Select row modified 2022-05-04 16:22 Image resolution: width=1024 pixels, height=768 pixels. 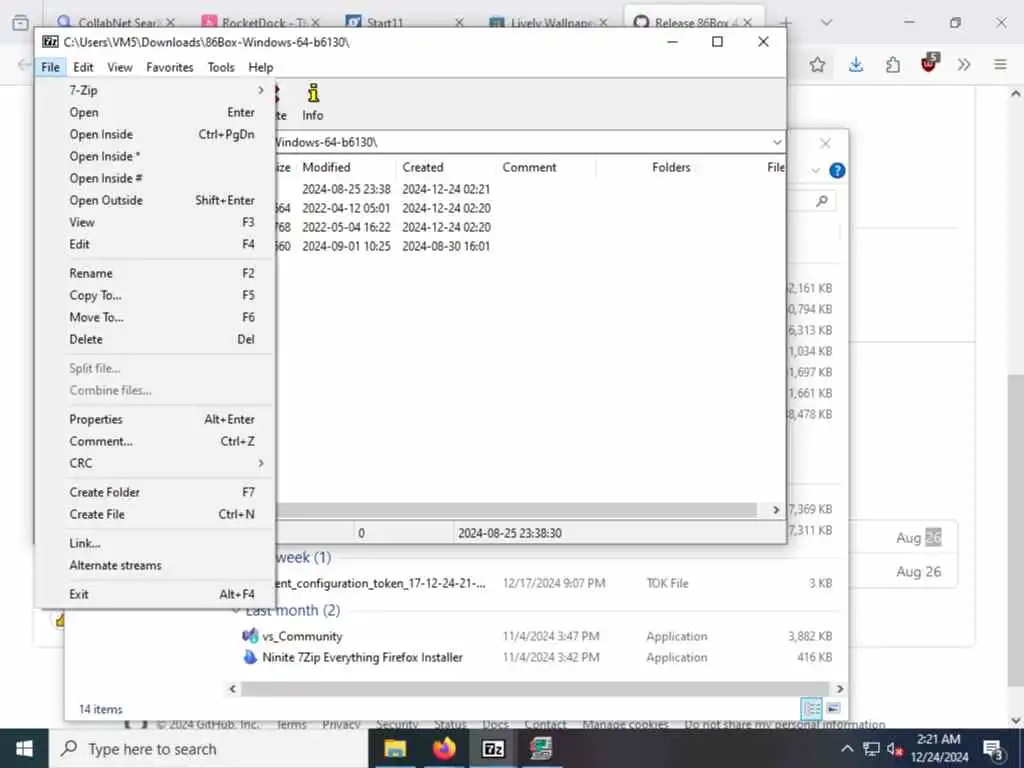[530, 227]
